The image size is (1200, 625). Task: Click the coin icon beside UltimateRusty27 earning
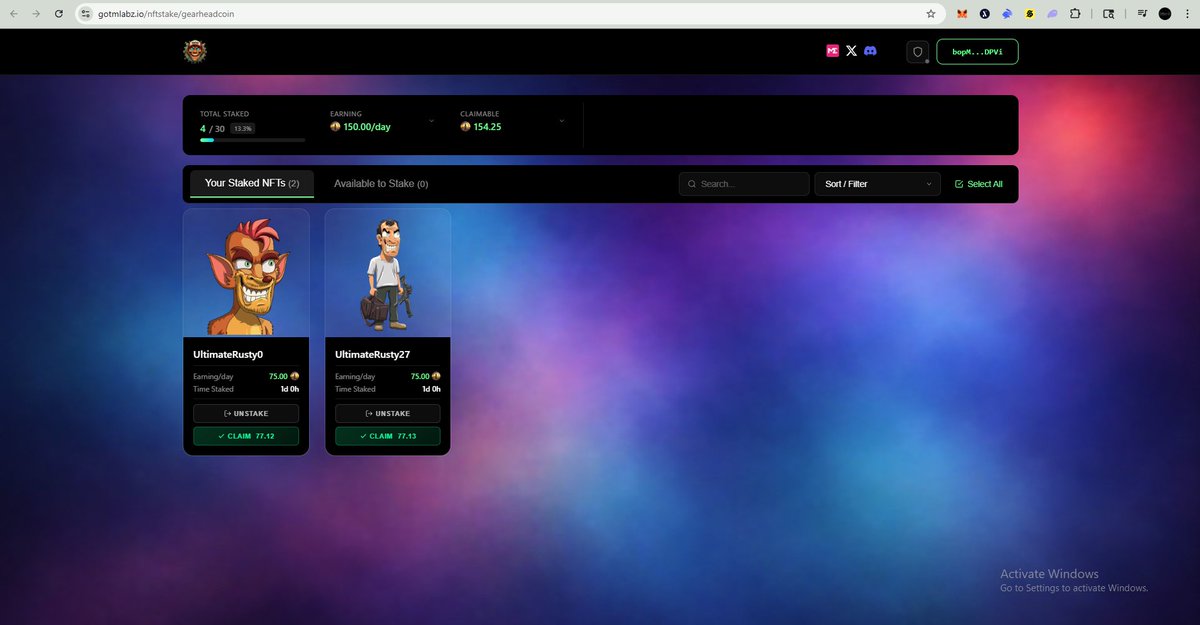[437, 376]
